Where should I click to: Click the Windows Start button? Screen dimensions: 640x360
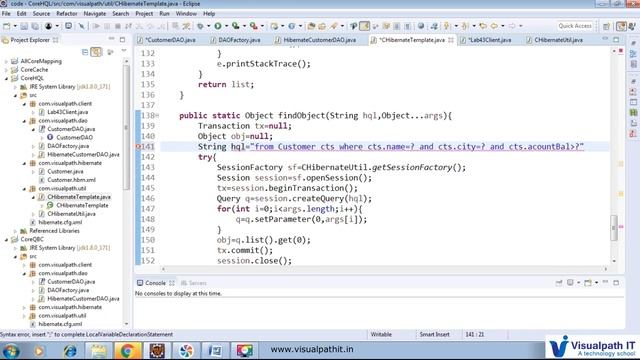[11, 351]
